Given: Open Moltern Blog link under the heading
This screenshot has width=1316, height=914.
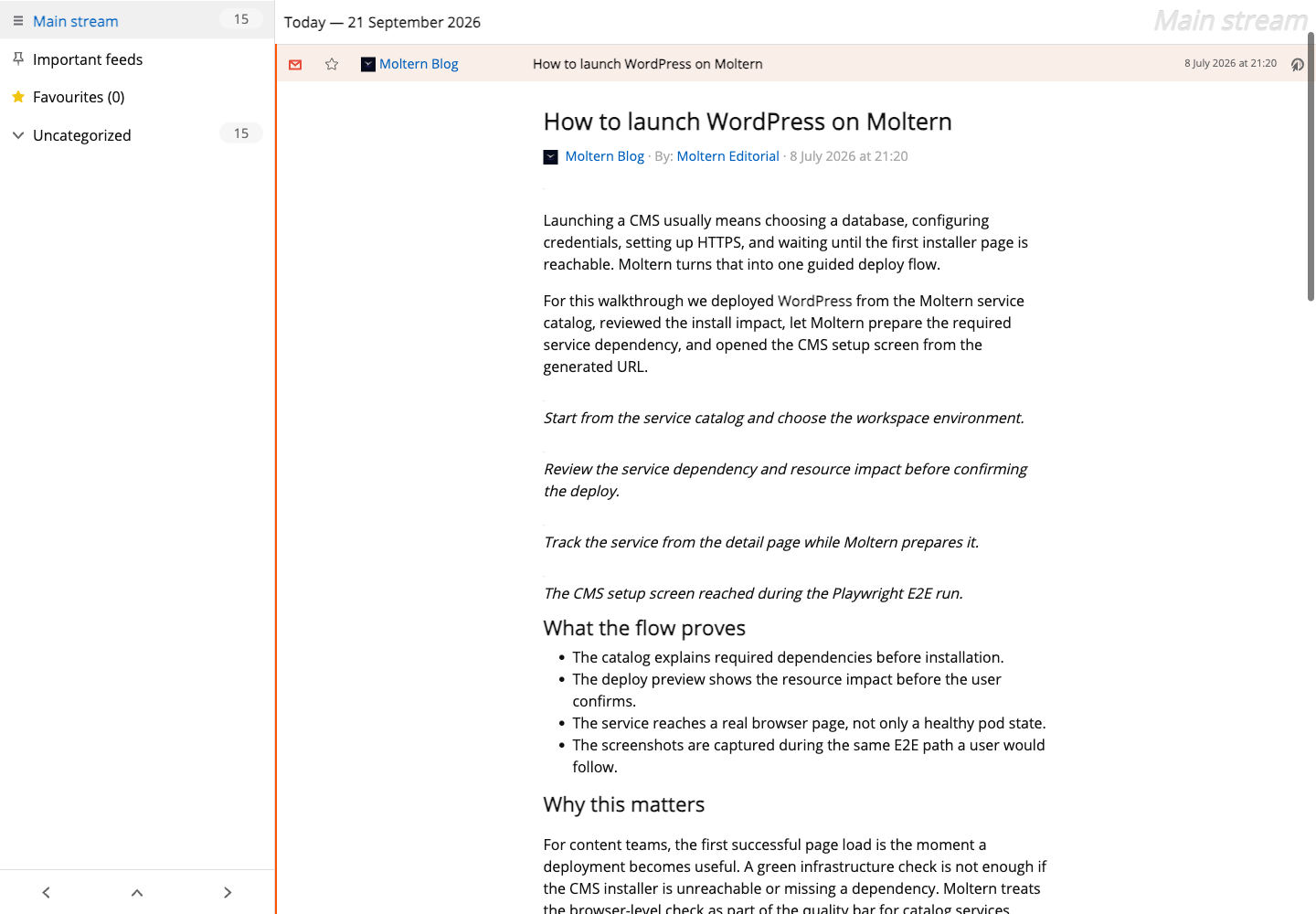Looking at the screenshot, I should click(604, 156).
